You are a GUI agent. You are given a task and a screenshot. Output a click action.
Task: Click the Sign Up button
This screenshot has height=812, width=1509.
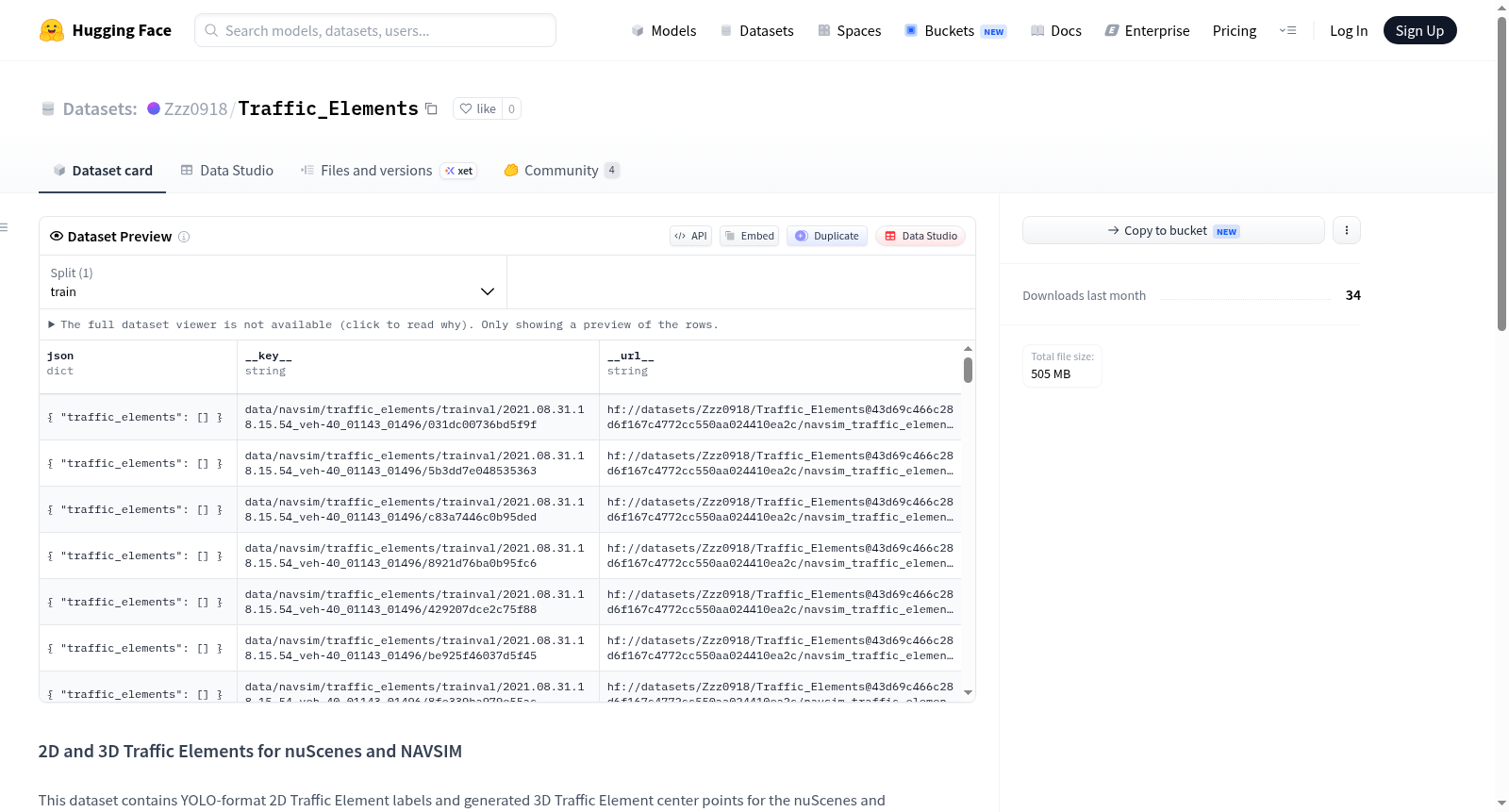[x=1419, y=30]
